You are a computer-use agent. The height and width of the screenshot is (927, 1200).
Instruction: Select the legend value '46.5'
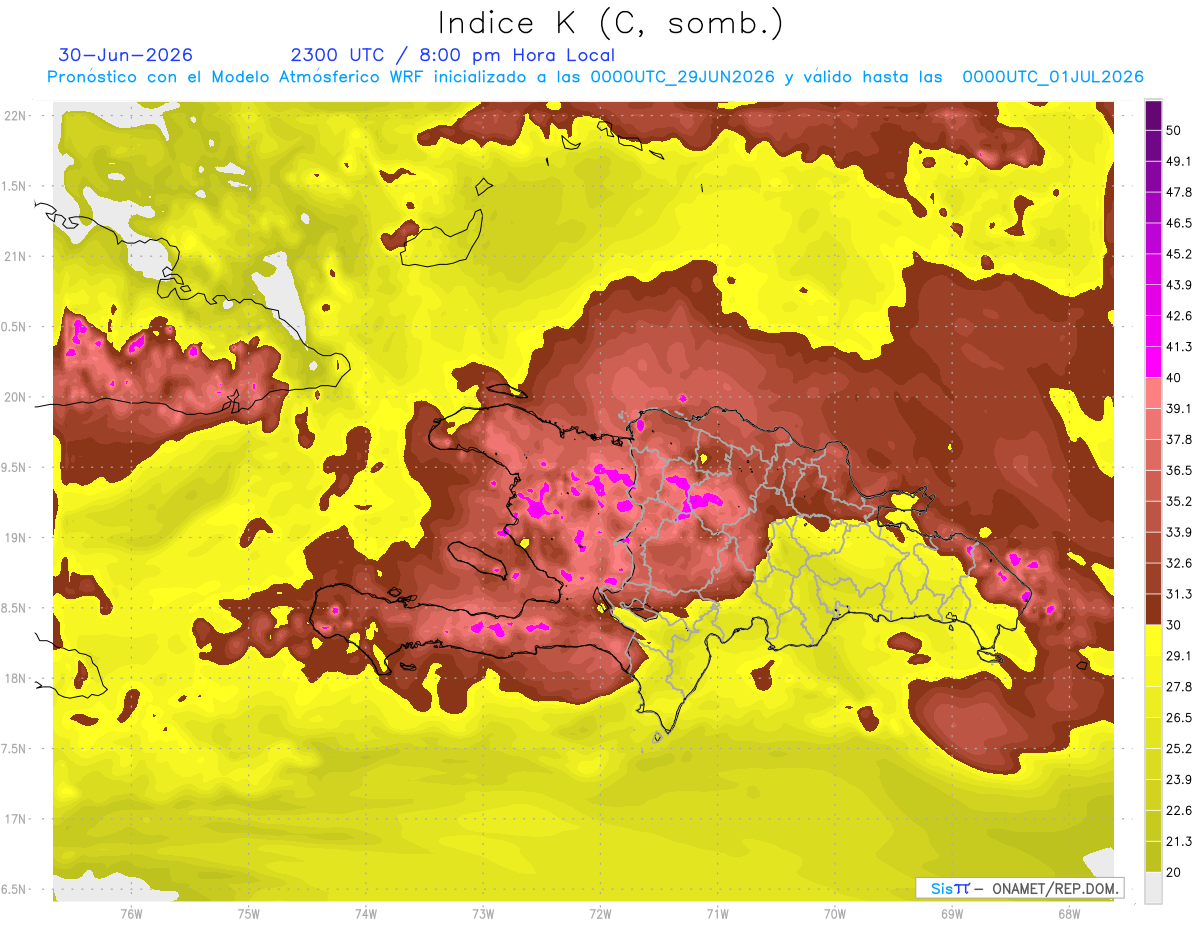[1180, 223]
